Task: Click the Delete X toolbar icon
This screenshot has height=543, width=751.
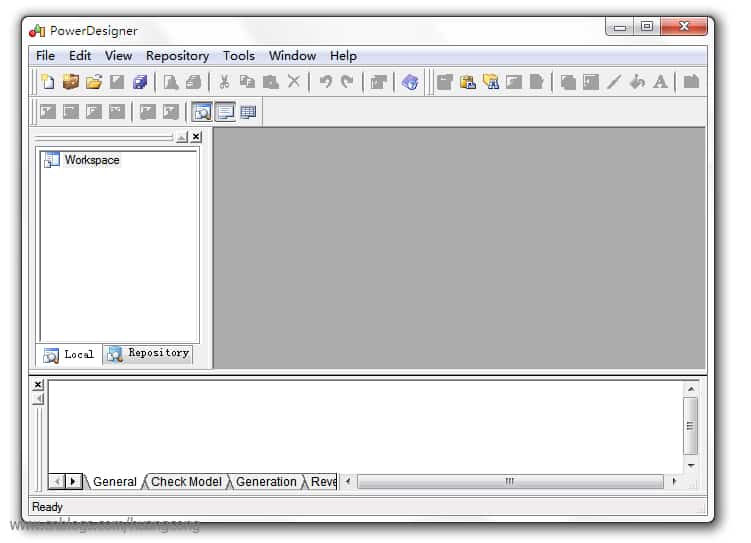Action: [x=294, y=82]
